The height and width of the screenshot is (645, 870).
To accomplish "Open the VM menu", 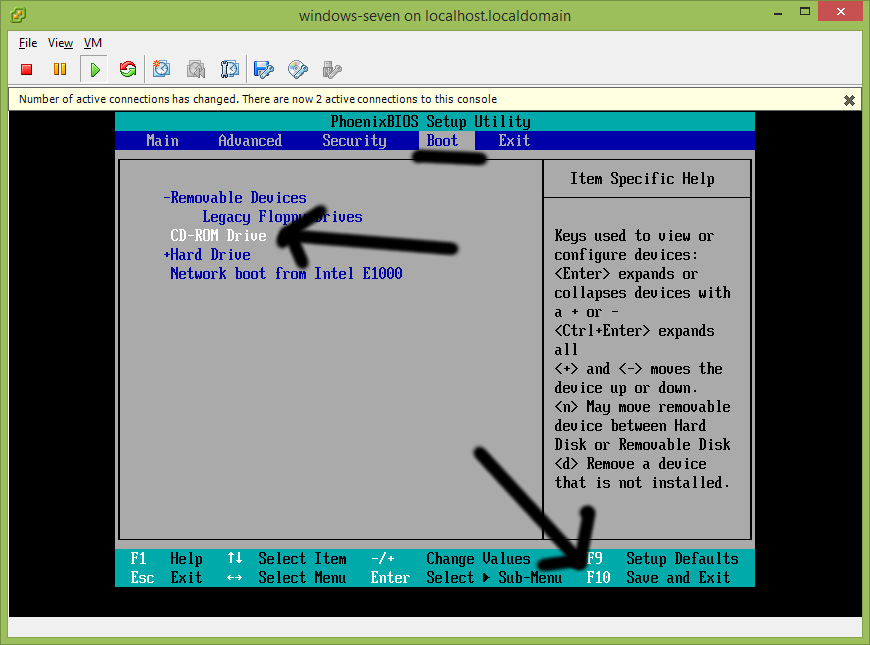I will point(93,43).
